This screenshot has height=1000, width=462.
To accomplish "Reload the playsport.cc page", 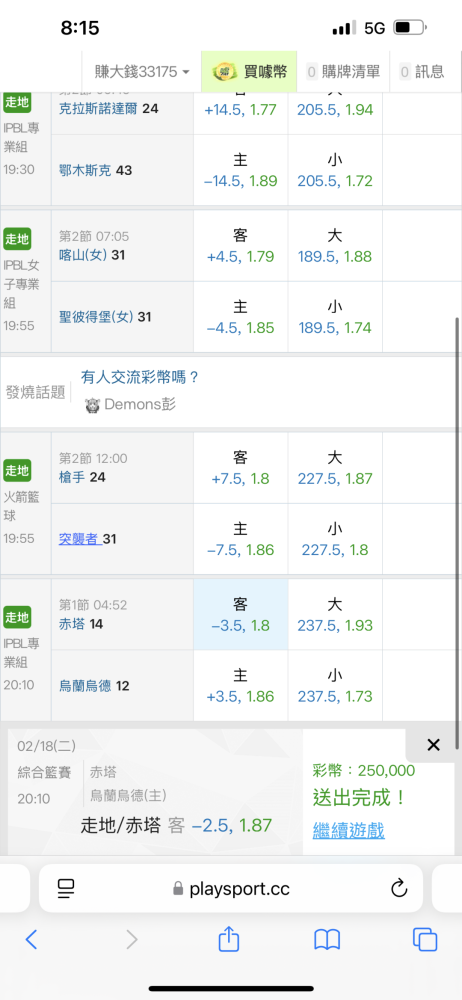I will 399,888.
